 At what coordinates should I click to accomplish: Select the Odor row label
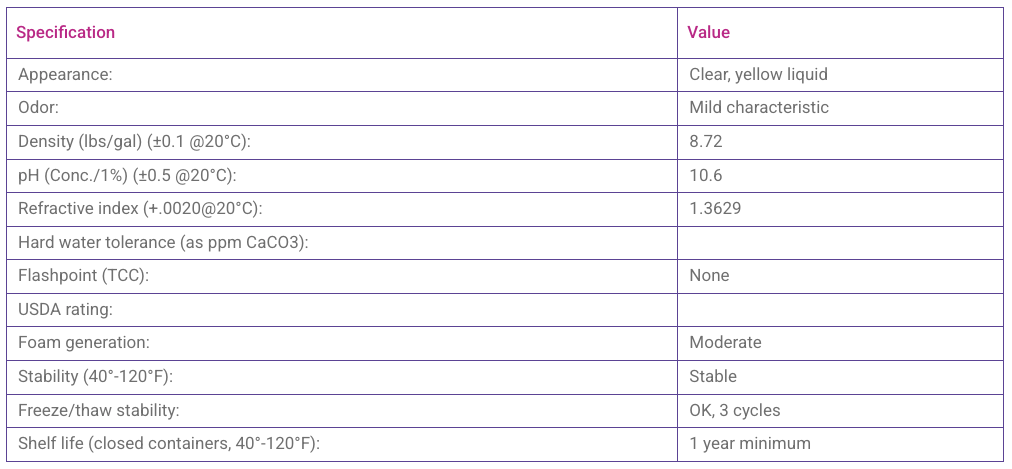click(40, 107)
